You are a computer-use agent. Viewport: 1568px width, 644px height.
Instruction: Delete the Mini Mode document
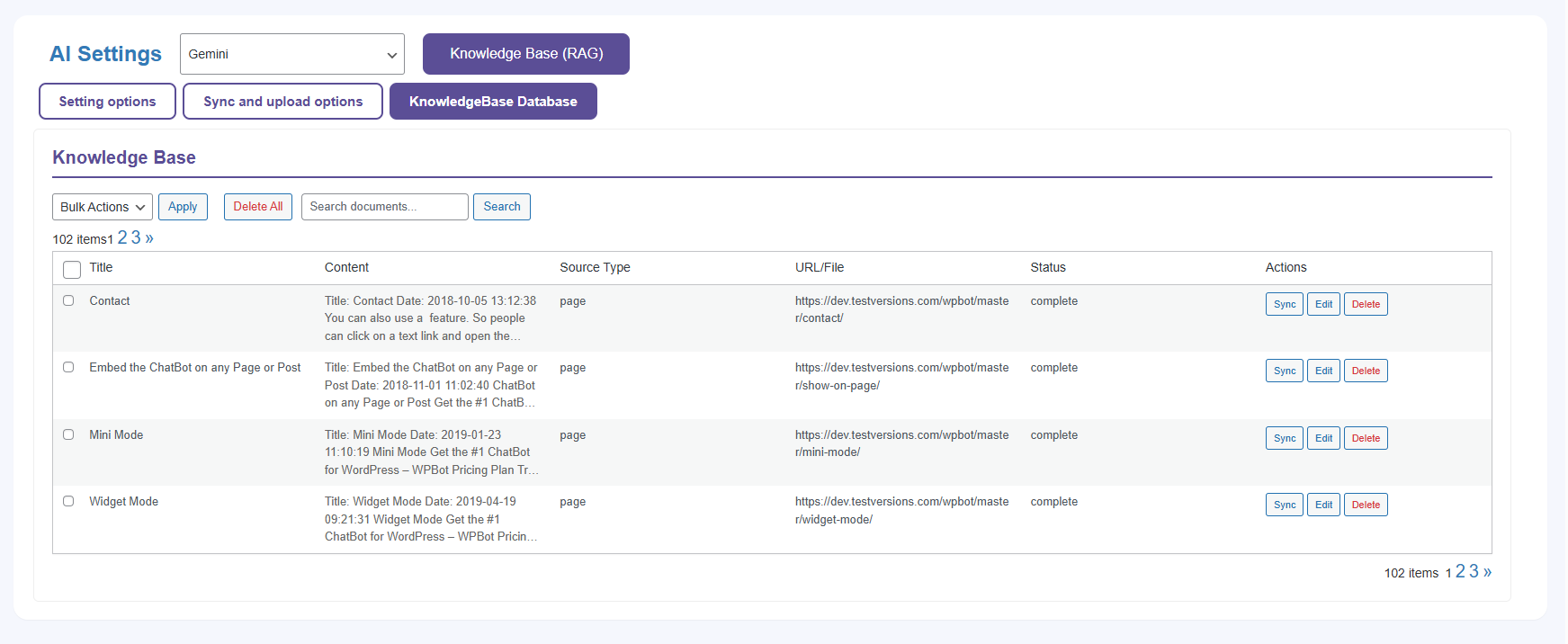[1365, 438]
